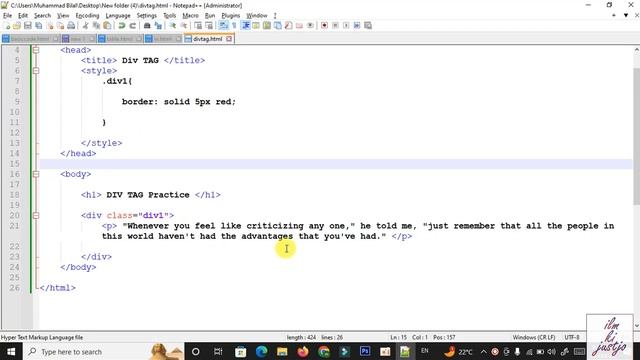Click the vertical scrollbar down arrow
640x360 pixels.
pos(636,326)
